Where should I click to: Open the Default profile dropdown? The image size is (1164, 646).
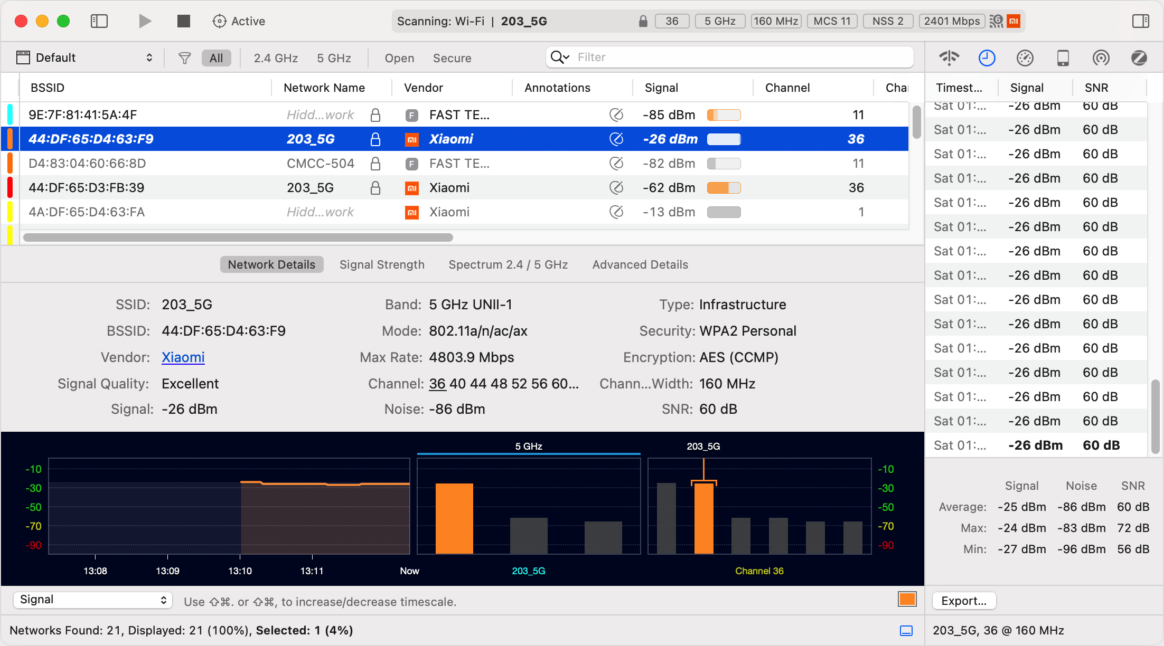(x=85, y=57)
